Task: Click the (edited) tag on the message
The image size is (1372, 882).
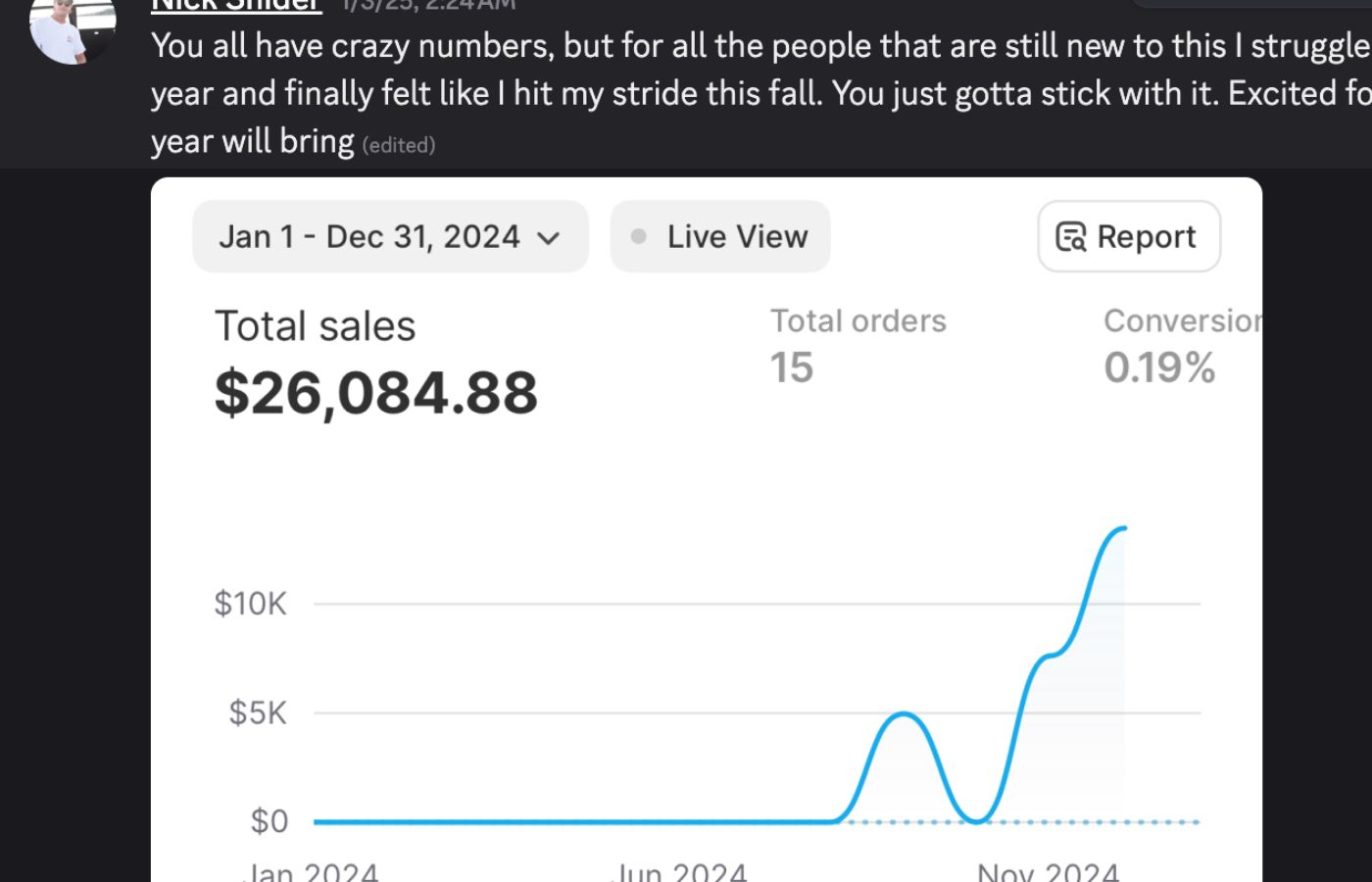Action: coord(399,145)
